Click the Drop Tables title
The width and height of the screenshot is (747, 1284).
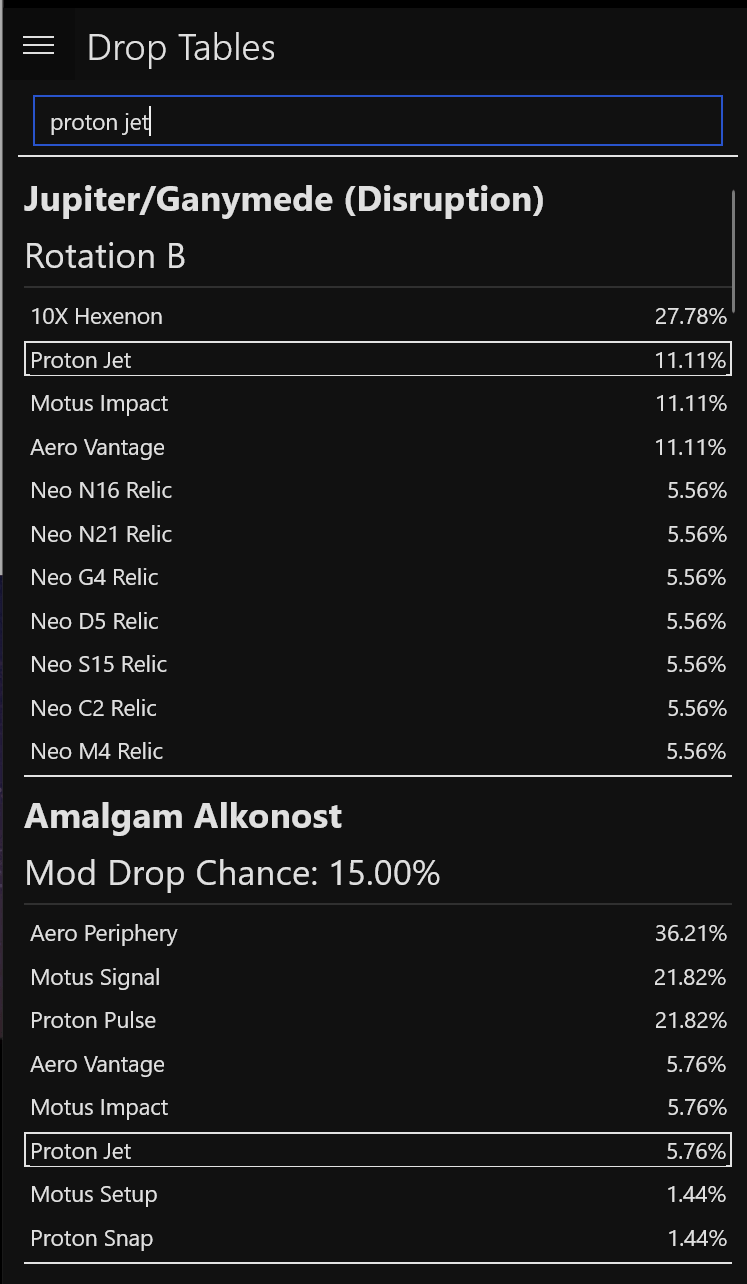click(x=180, y=47)
